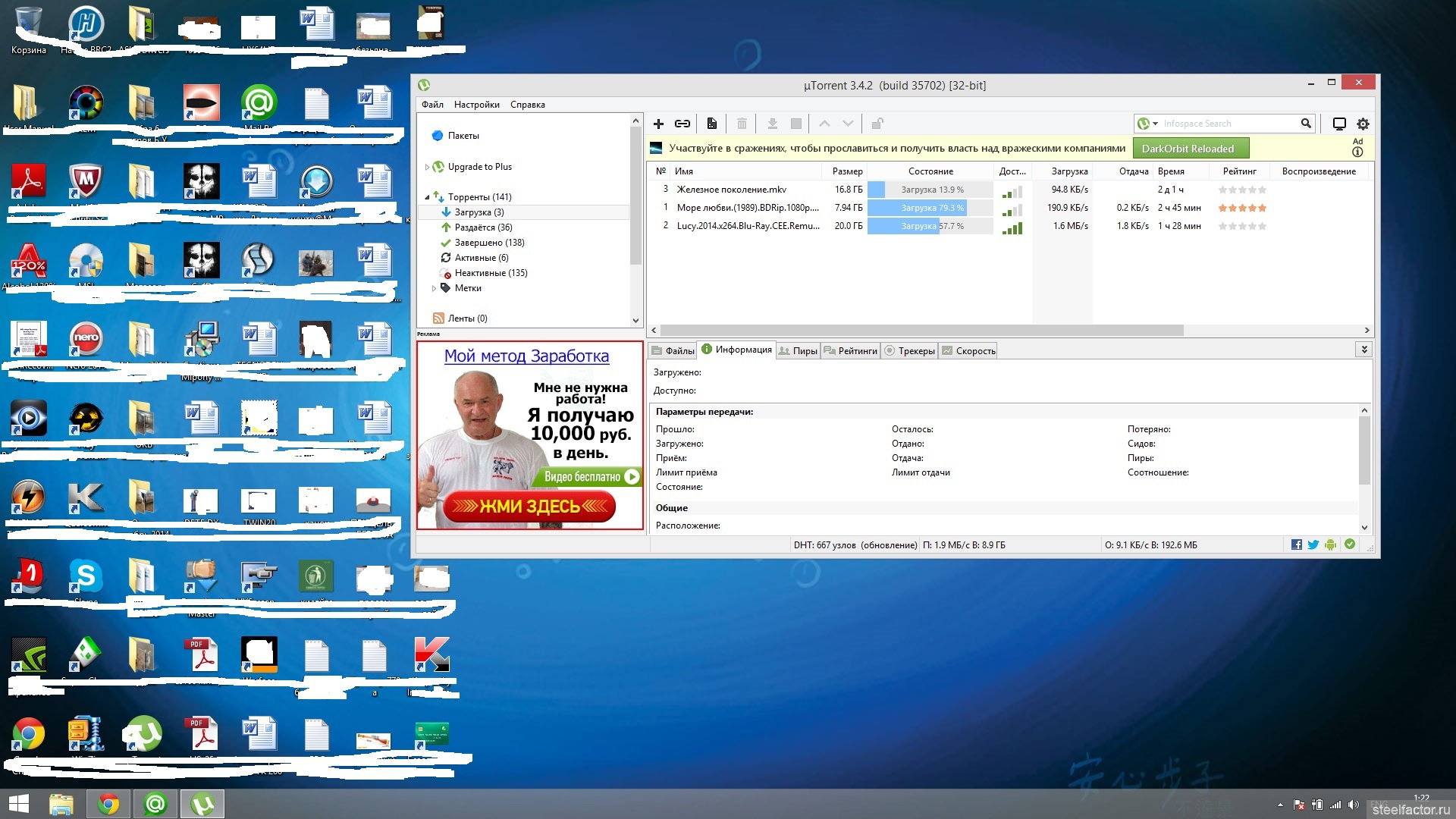1456x819 pixels.
Task: Switch to the Трекеры tab
Action: [909, 350]
